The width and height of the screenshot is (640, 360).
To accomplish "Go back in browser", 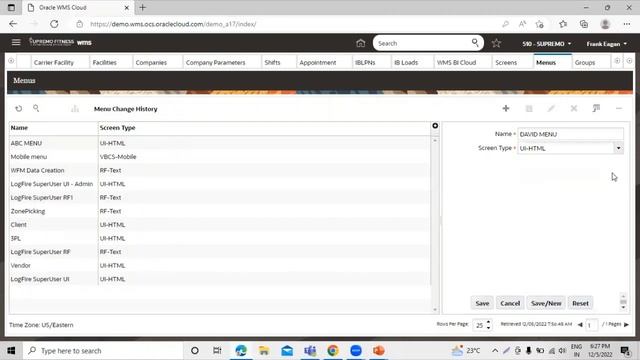I will pos(13,24).
